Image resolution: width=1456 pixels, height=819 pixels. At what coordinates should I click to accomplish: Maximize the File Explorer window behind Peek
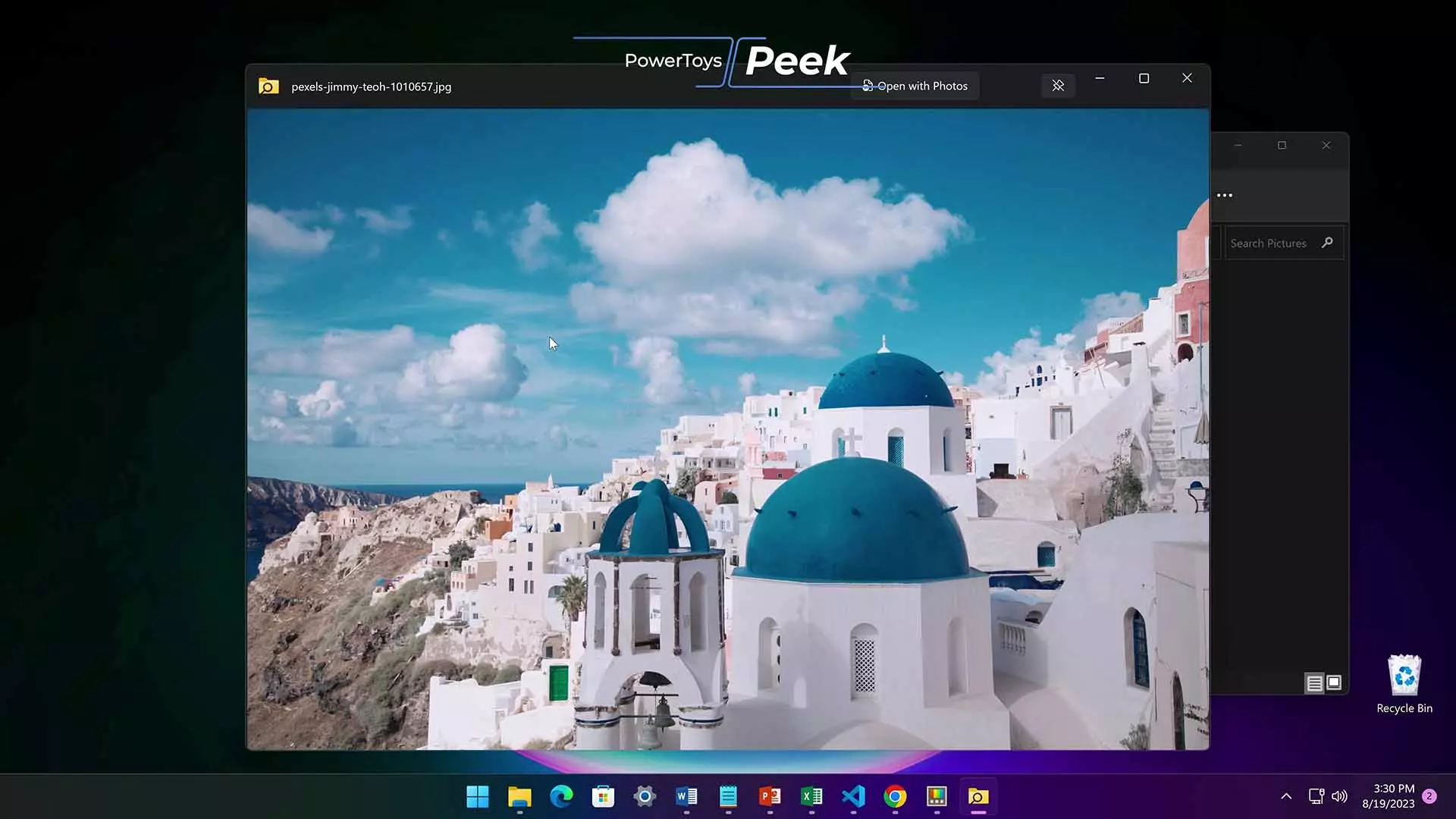tap(1282, 145)
